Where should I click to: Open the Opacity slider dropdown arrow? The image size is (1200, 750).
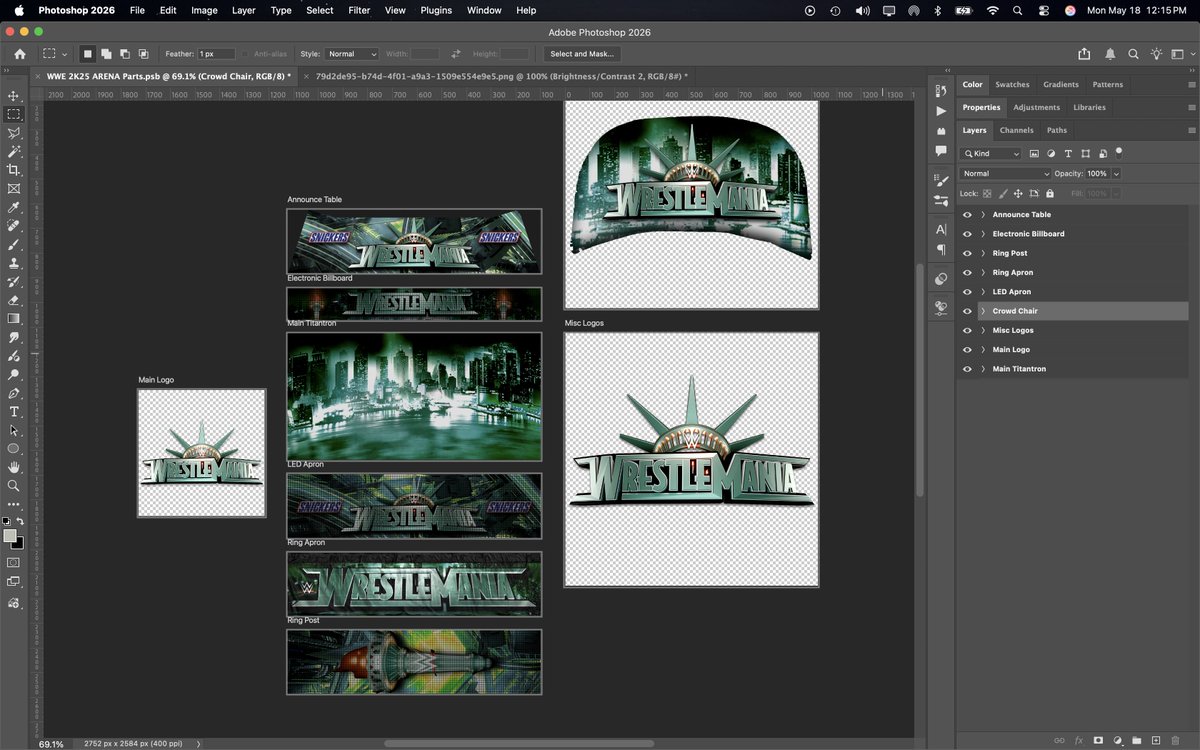point(1116,174)
